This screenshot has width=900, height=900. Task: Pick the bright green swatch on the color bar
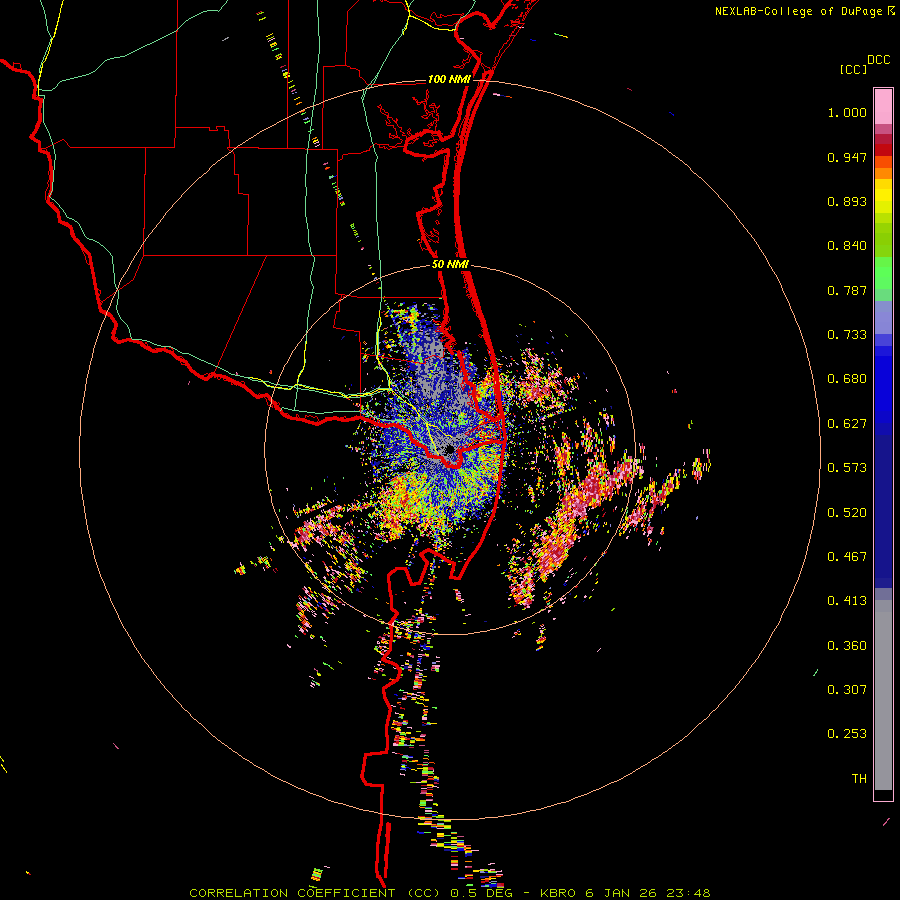point(883,273)
